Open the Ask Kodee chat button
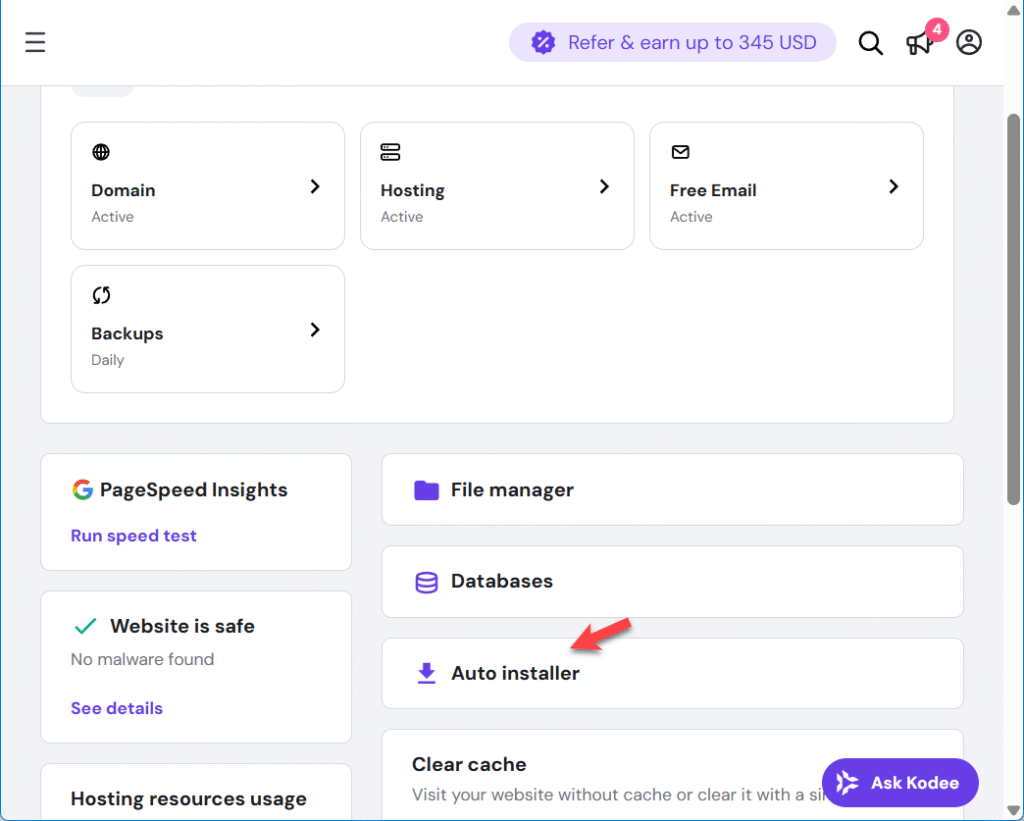Screen dimensions: 1024x821 pos(900,783)
